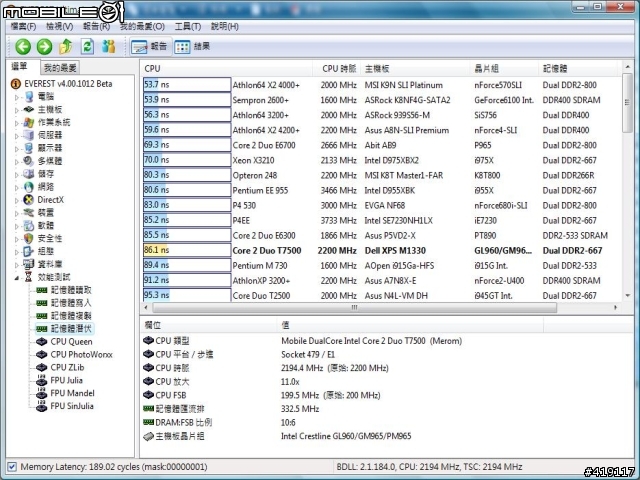Image resolution: width=640 pixels, height=480 pixels.
Task: Select the 安全性 shield icon
Action: point(29,238)
